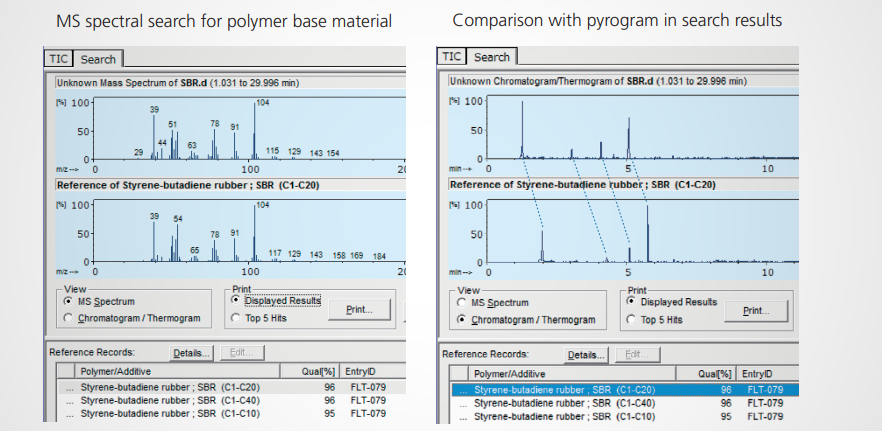
Task: Open Details... for reference records in the right panel
Action: tap(587, 355)
